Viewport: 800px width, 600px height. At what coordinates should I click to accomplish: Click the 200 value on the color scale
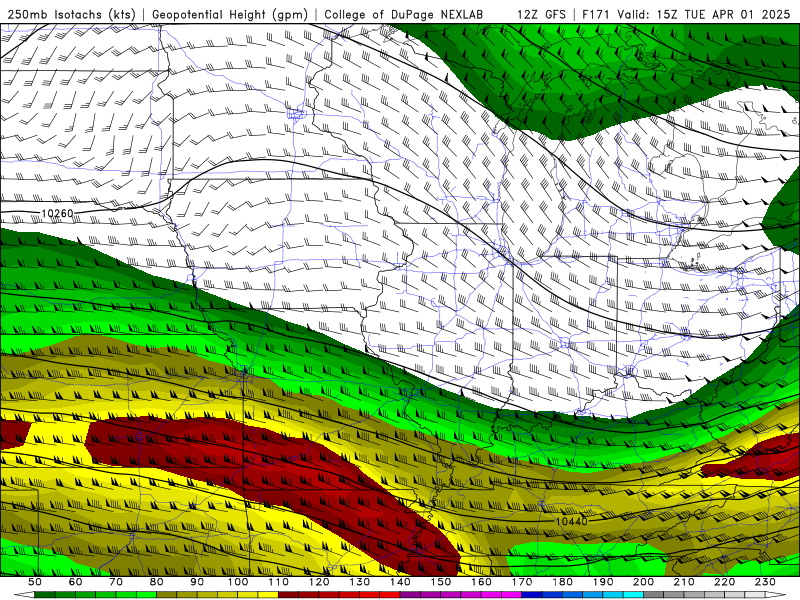coord(644,582)
